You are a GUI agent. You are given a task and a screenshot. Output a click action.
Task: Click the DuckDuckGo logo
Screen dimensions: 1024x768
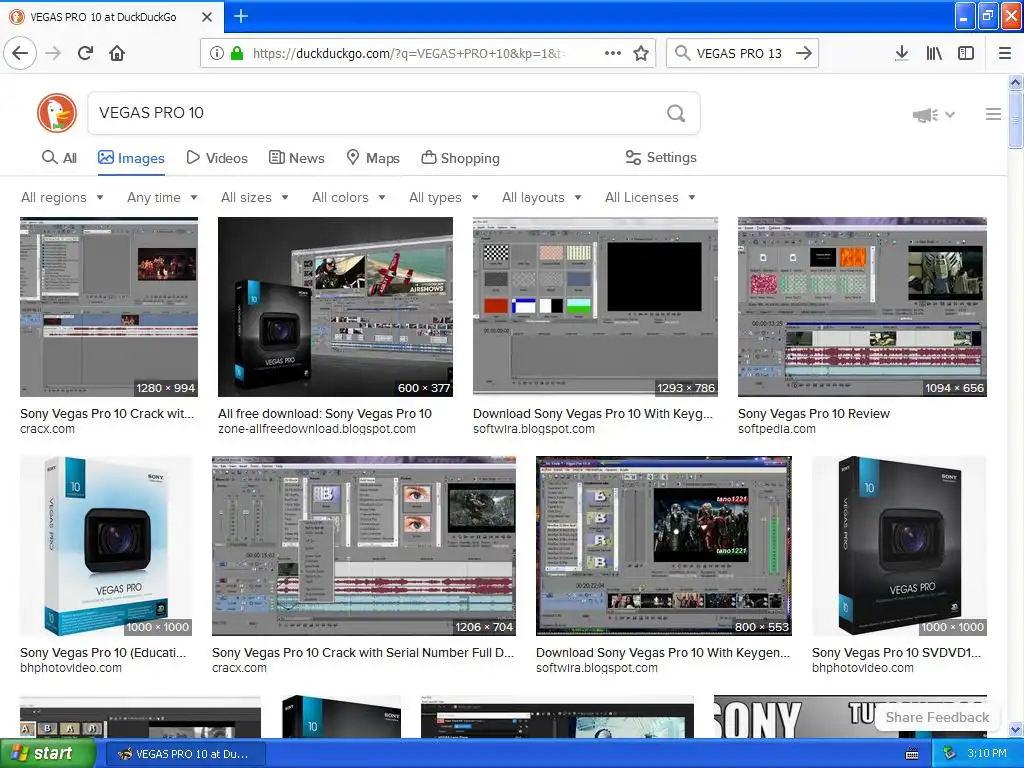(x=57, y=112)
